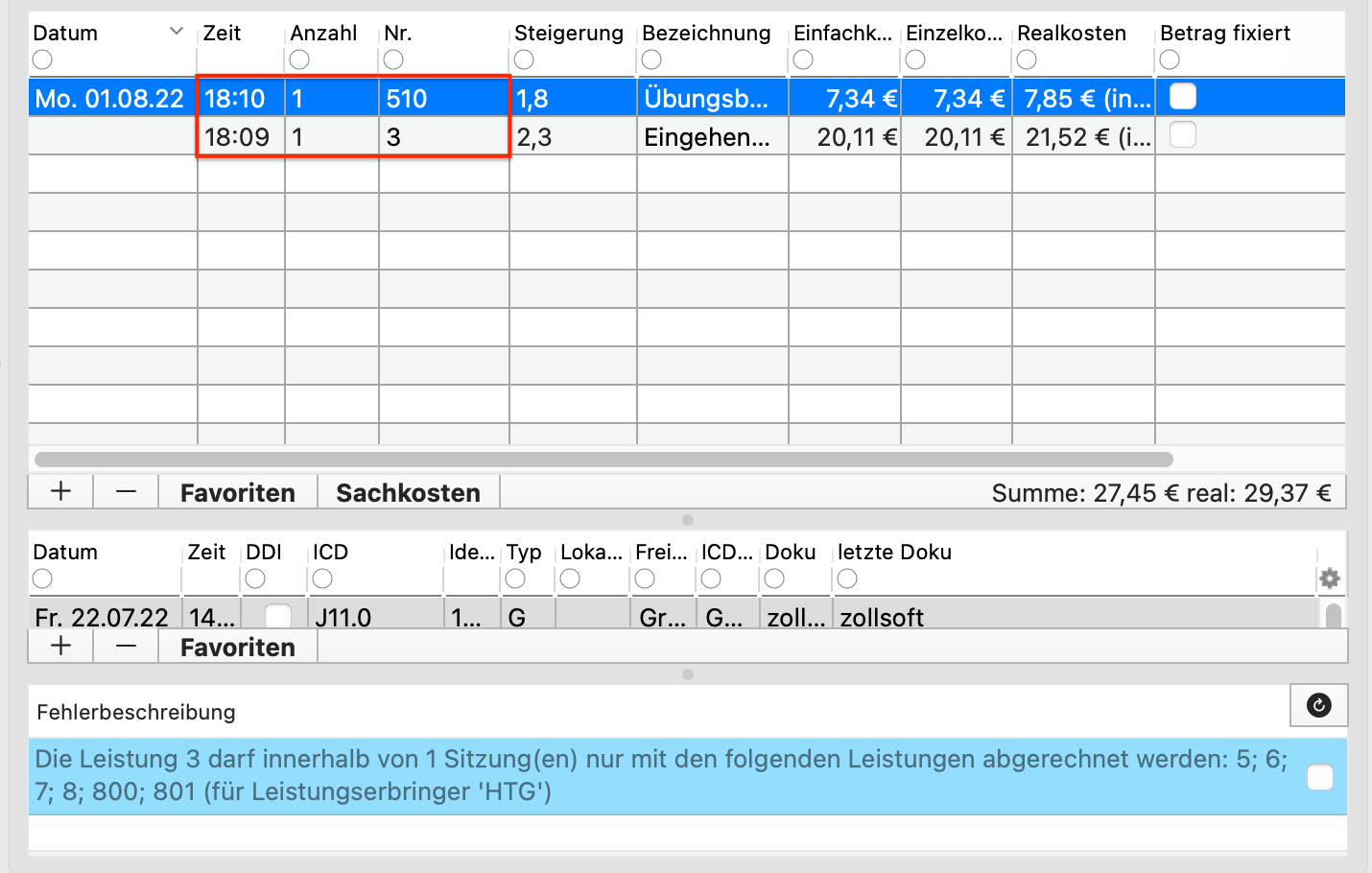The width and height of the screenshot is (1372, 873).
Task: Select the radio circle under the ICD column
Action: (322, 578)
